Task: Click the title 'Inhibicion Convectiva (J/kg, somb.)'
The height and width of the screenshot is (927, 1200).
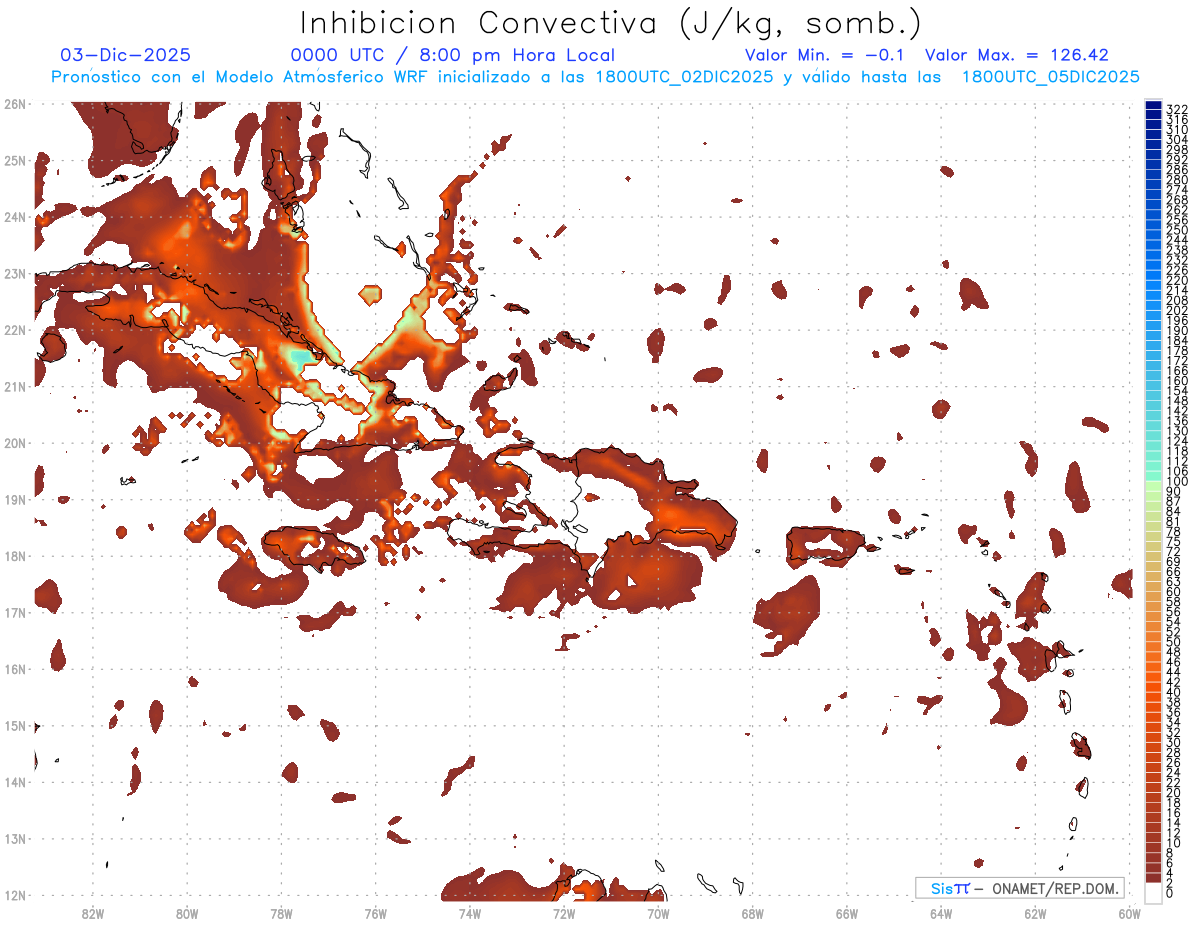Action: [611, 24]
